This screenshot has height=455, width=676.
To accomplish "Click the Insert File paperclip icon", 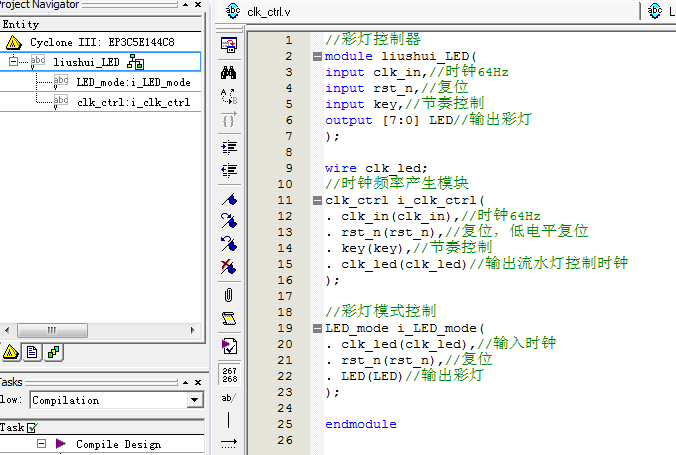I will 229,294.
